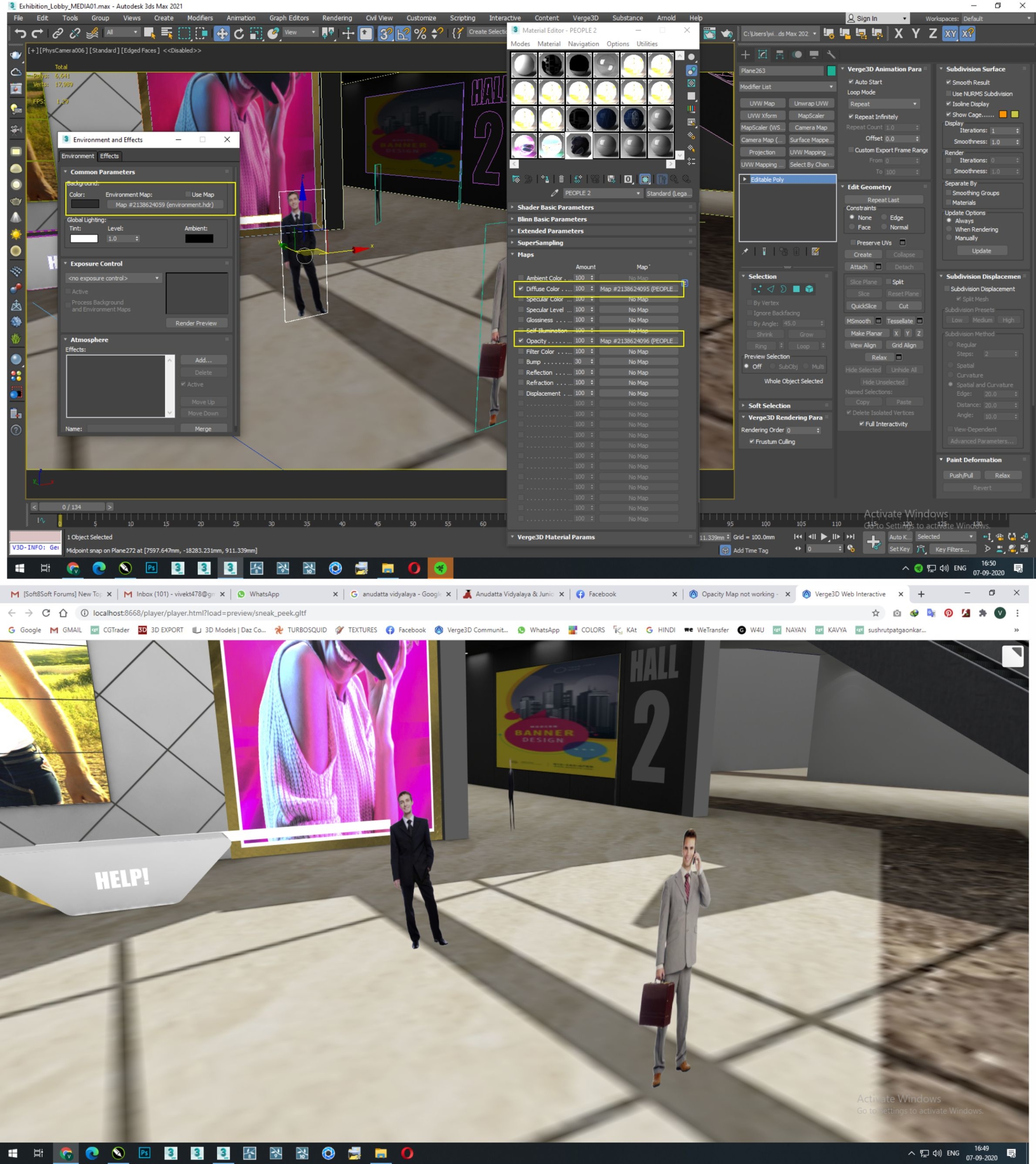Restrict transform to the XY plane
1036x1164 pixels.
(x=950, y=34)
